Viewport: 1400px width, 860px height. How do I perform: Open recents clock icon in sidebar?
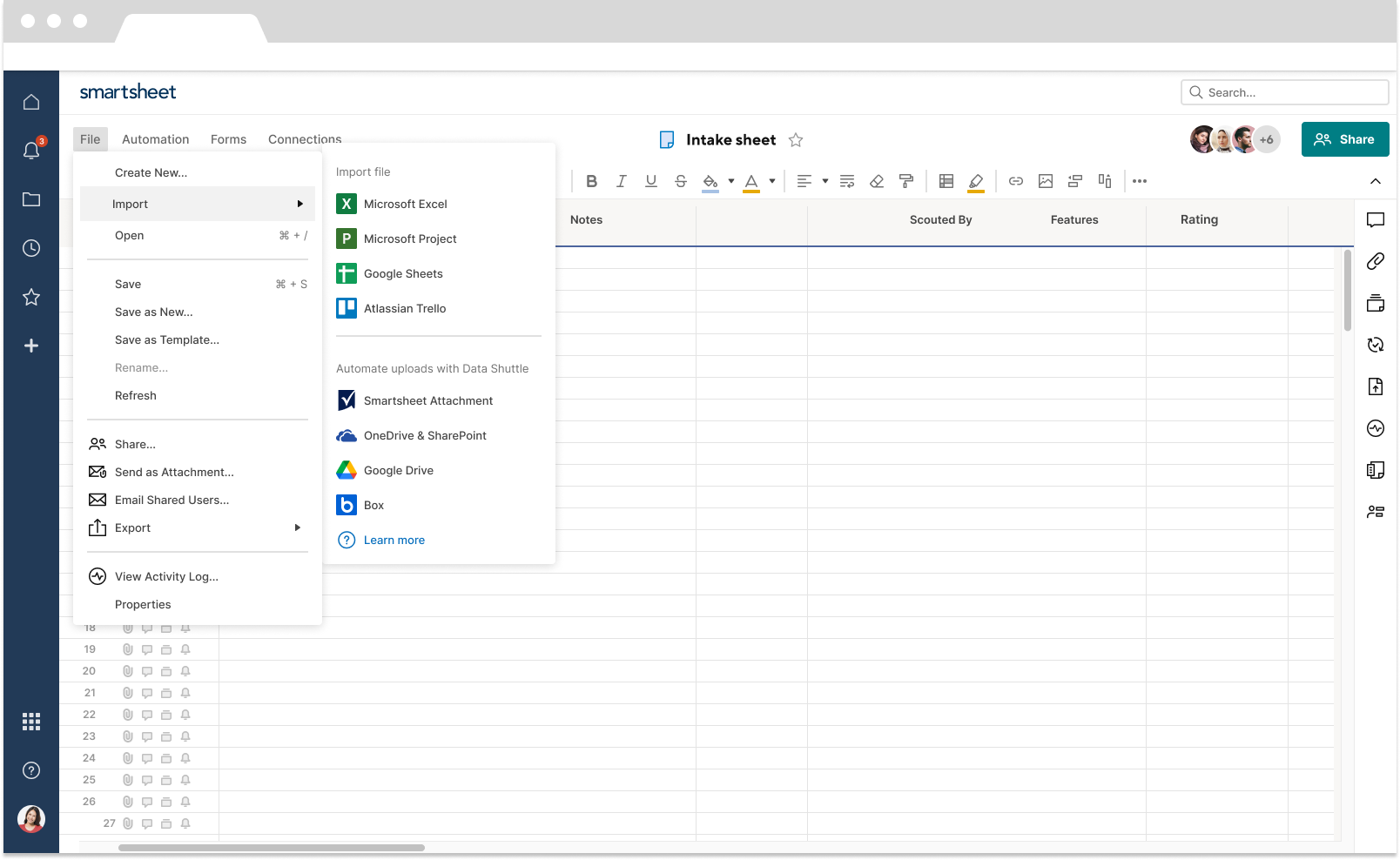tap(31, 248)
